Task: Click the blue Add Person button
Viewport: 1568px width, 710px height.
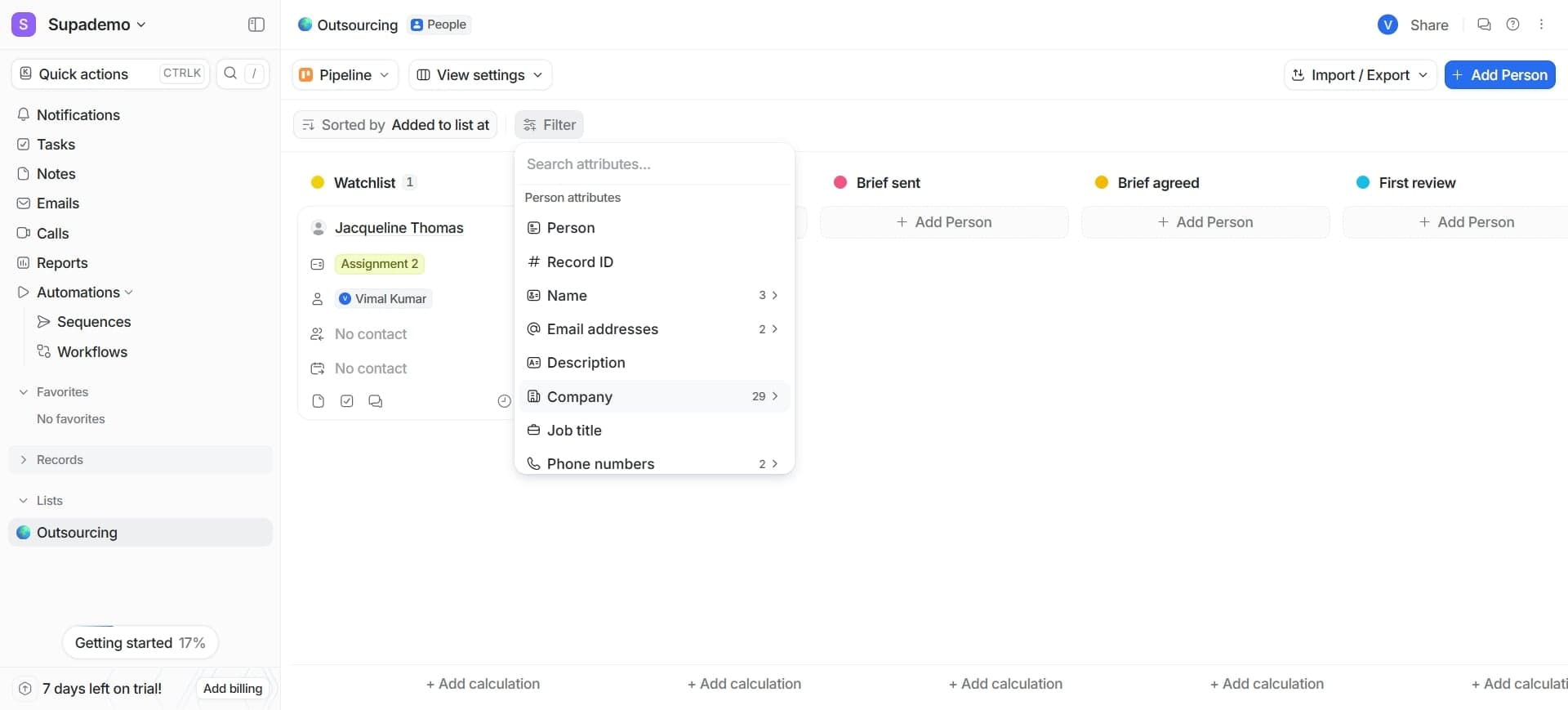Action: point(1499,75)
